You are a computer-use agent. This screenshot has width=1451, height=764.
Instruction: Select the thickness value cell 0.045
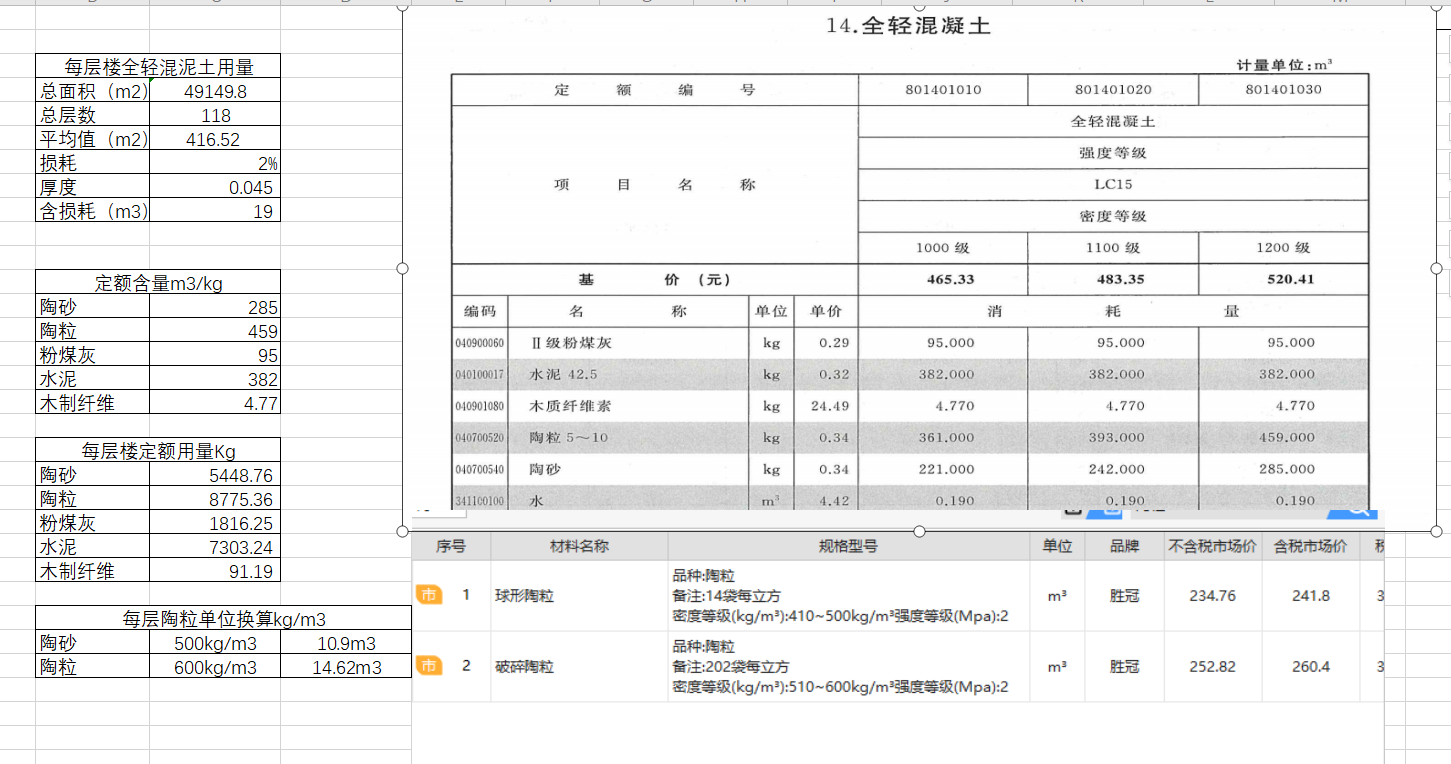215,187
